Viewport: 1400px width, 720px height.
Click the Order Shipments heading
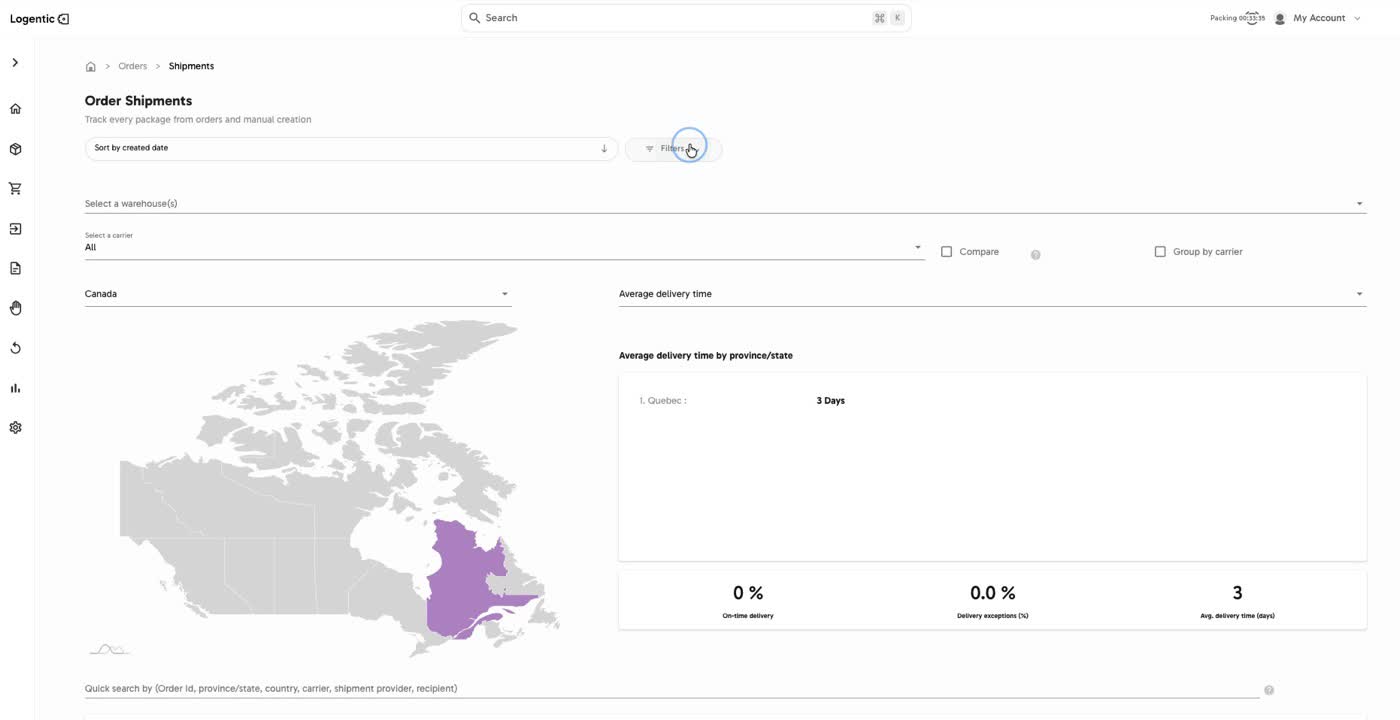pyautogui.click(x=138, y=101)
